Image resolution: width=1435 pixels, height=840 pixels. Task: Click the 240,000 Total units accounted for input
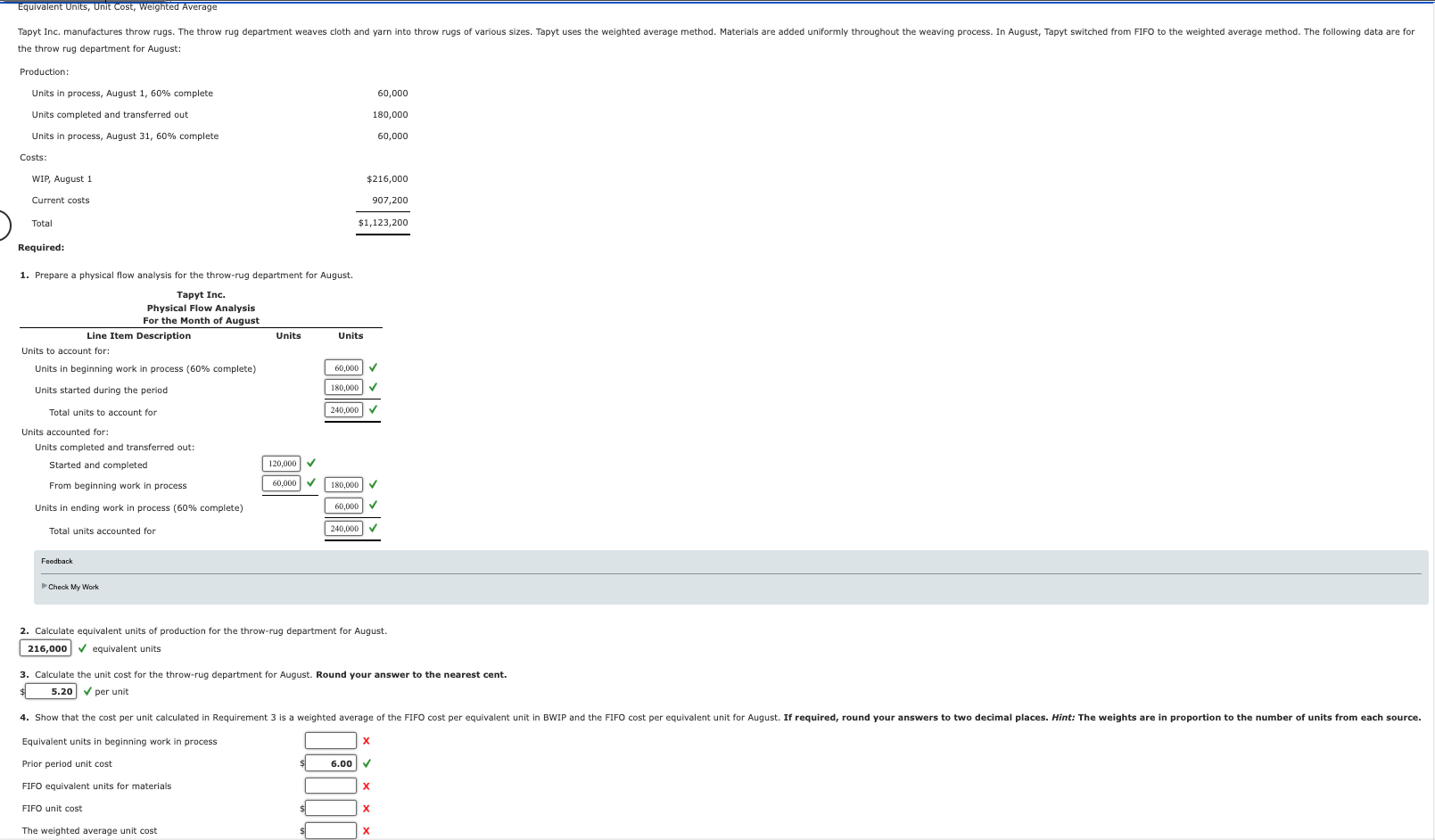pyautogui.click(x=344, y=528)
